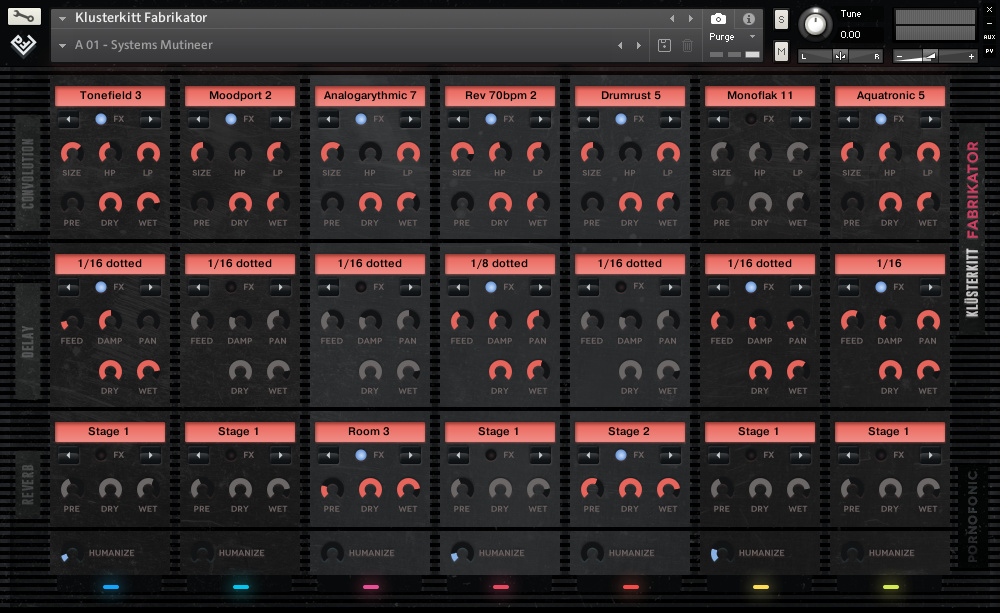Open 1/8 dotted delay time selector

click(500, 263)
